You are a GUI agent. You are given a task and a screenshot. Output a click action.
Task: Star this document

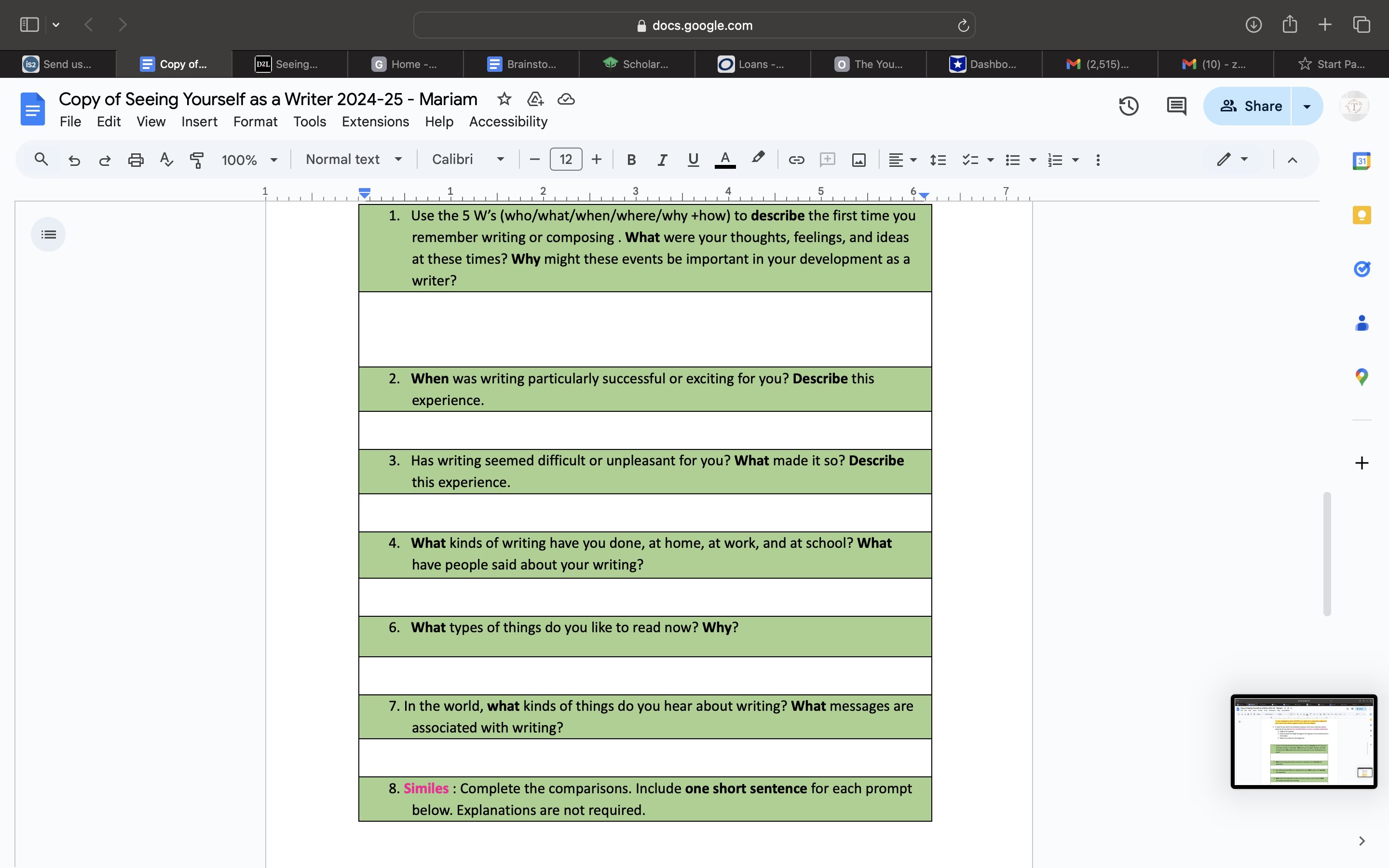(x=504, y=99)
